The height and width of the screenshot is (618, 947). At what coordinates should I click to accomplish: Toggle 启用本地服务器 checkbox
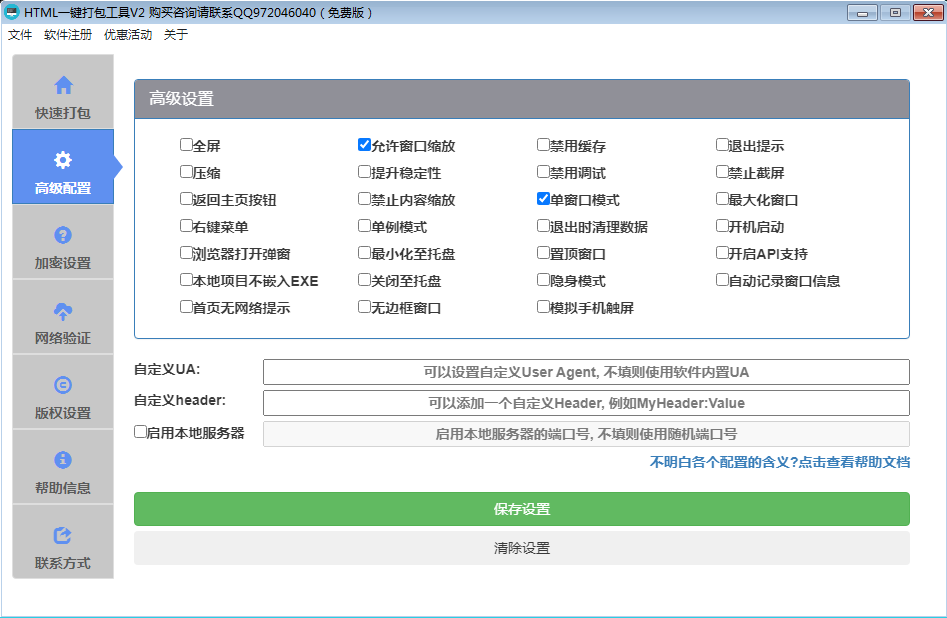tap(141, 432)
